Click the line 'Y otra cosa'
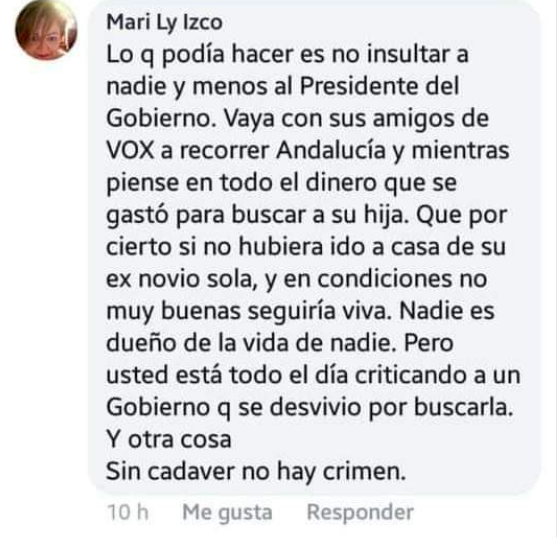 169,439
